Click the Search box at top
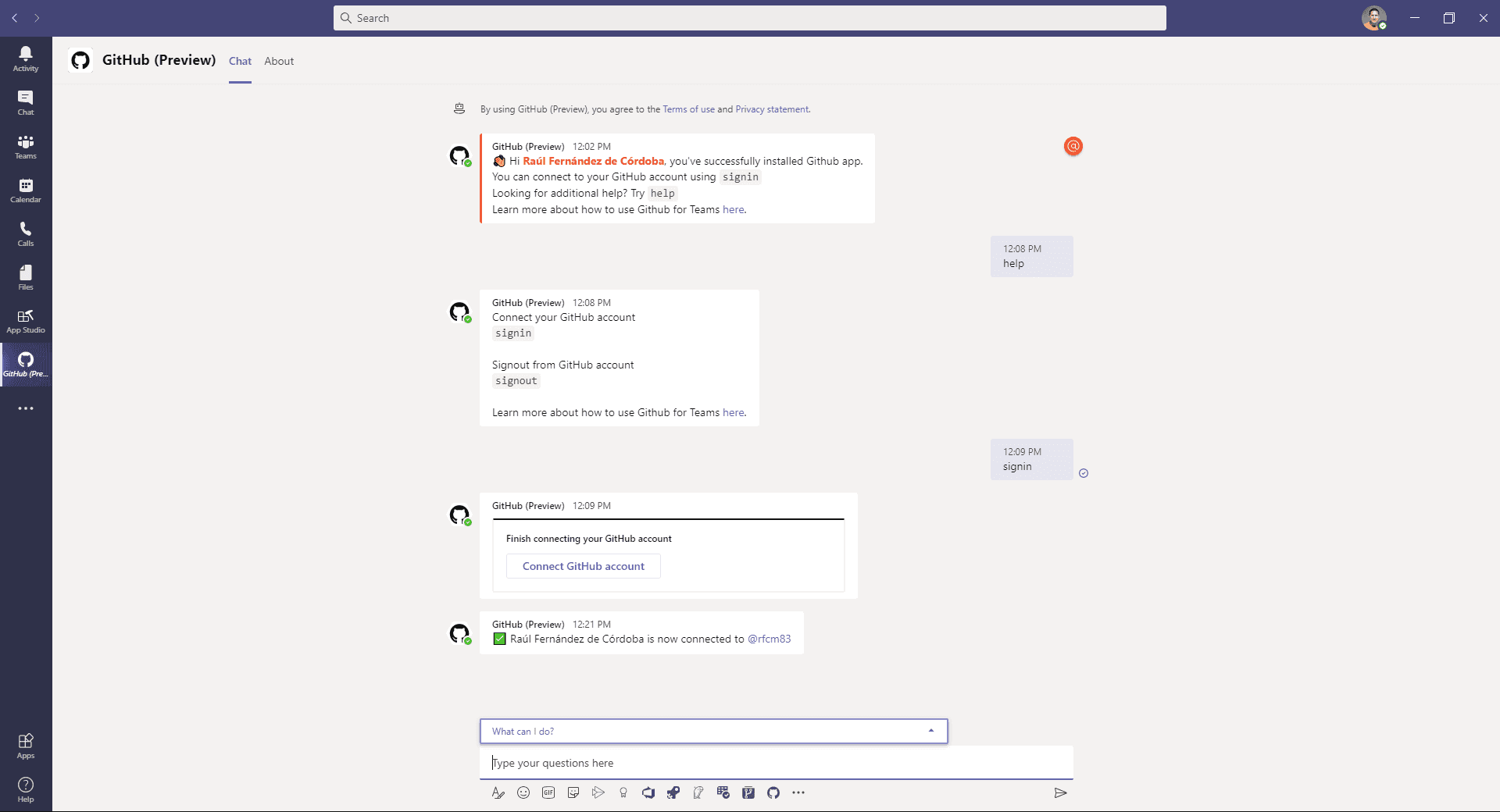Viewport: 1500px width, 812px height. coord(750,18)
